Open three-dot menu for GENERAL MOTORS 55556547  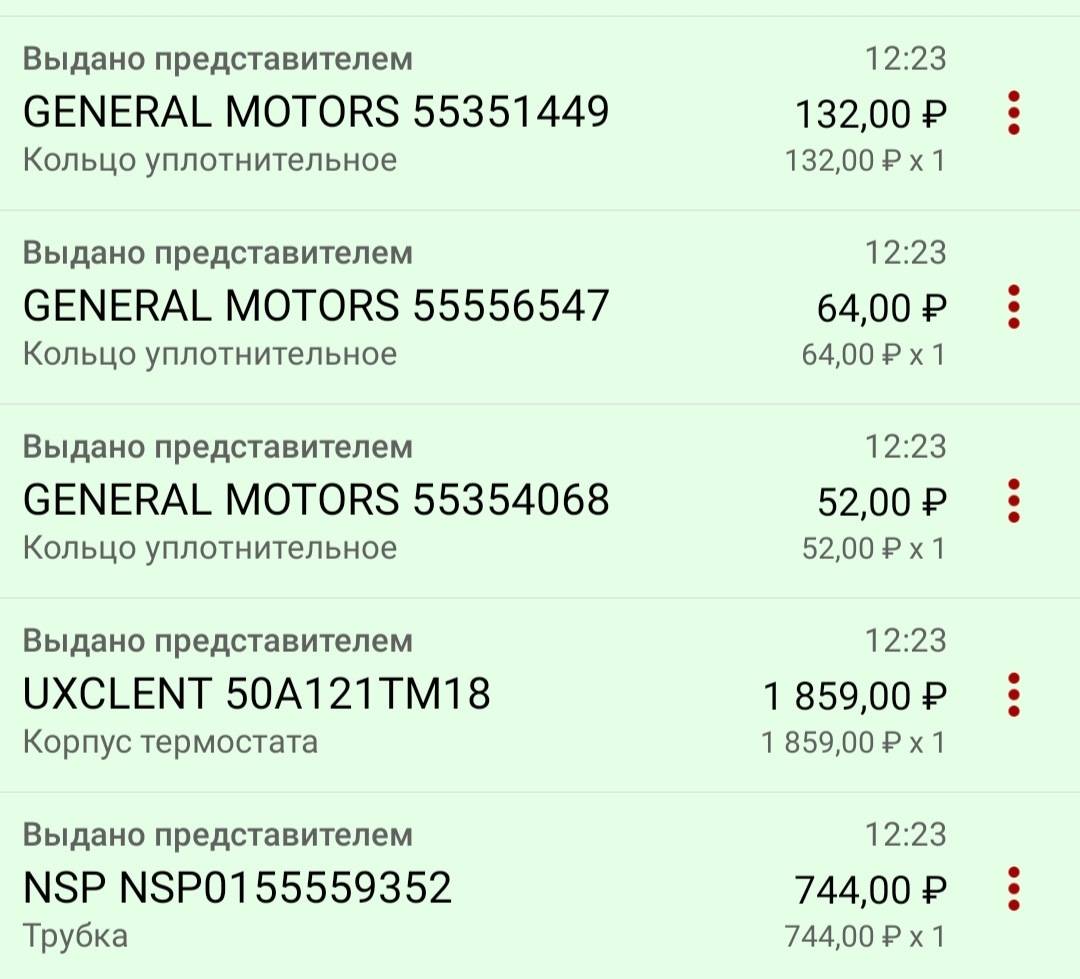[x=1013, y=307]
